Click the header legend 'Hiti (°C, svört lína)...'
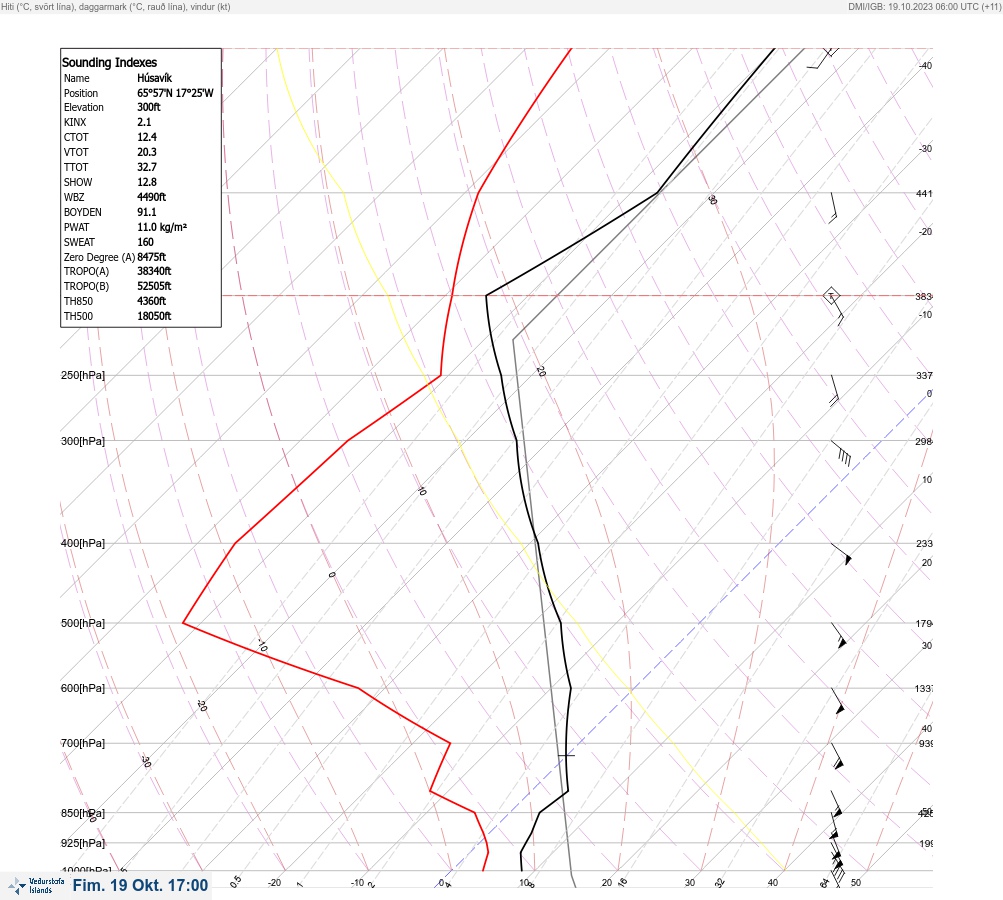The width and height of the screenshot is (1003, 900). (x=116, y=7)
